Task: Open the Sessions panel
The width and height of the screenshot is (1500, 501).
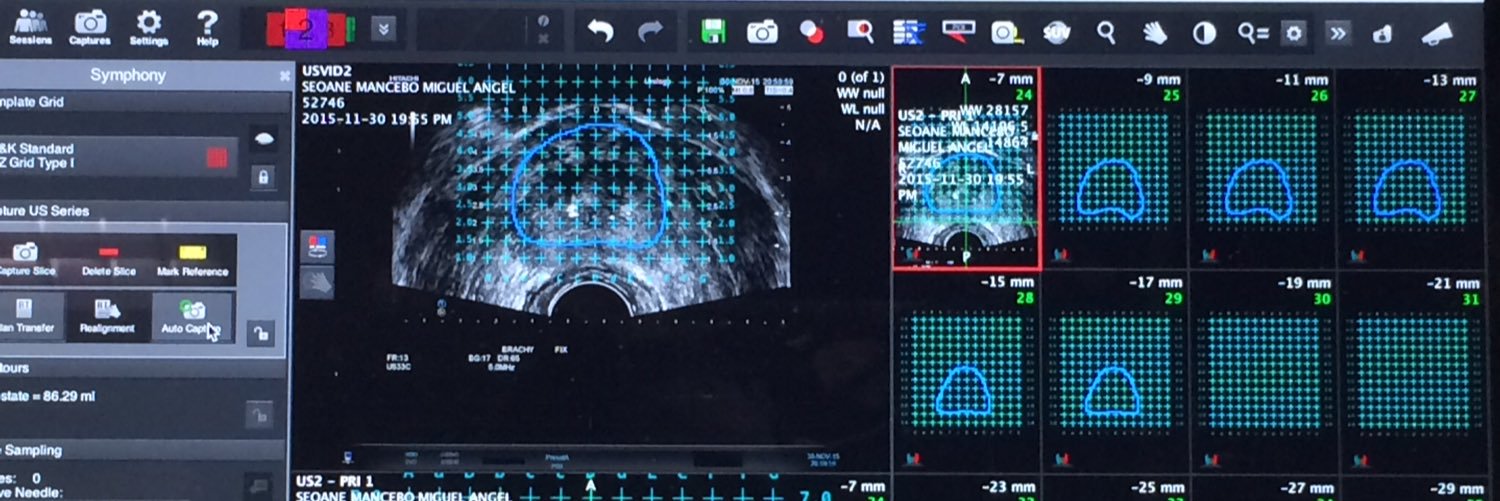Action: tap(30, 27)
